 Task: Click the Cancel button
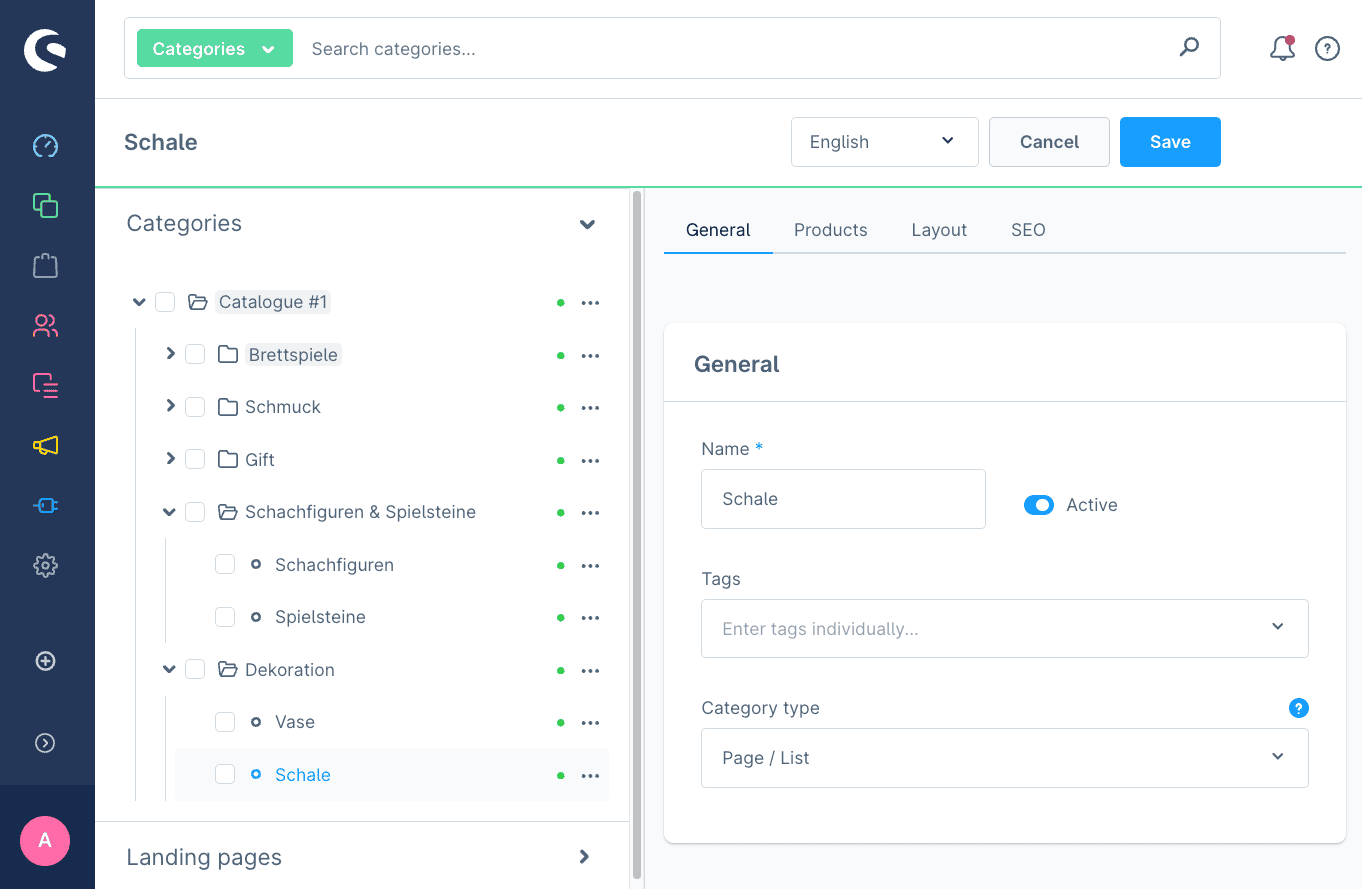[x=1049, y=142]
